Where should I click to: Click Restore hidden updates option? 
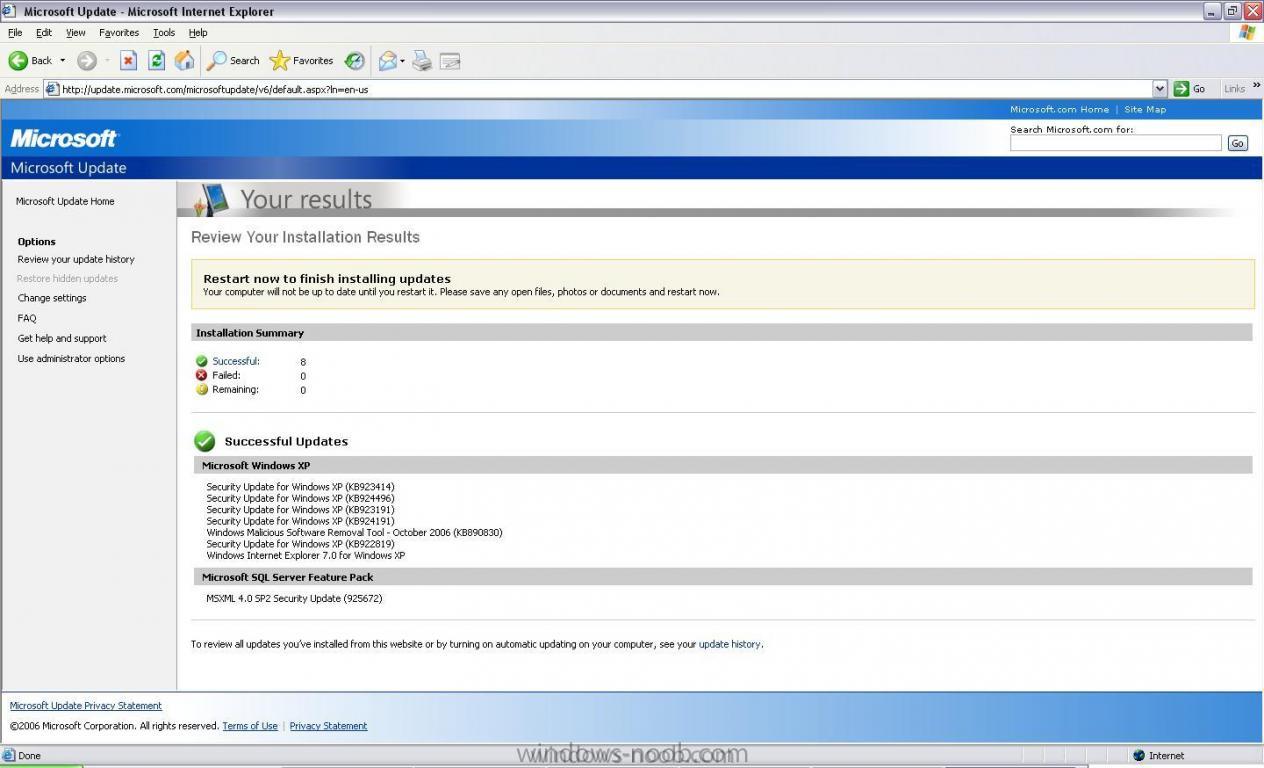pyautogui.click(x=67, y=279)
